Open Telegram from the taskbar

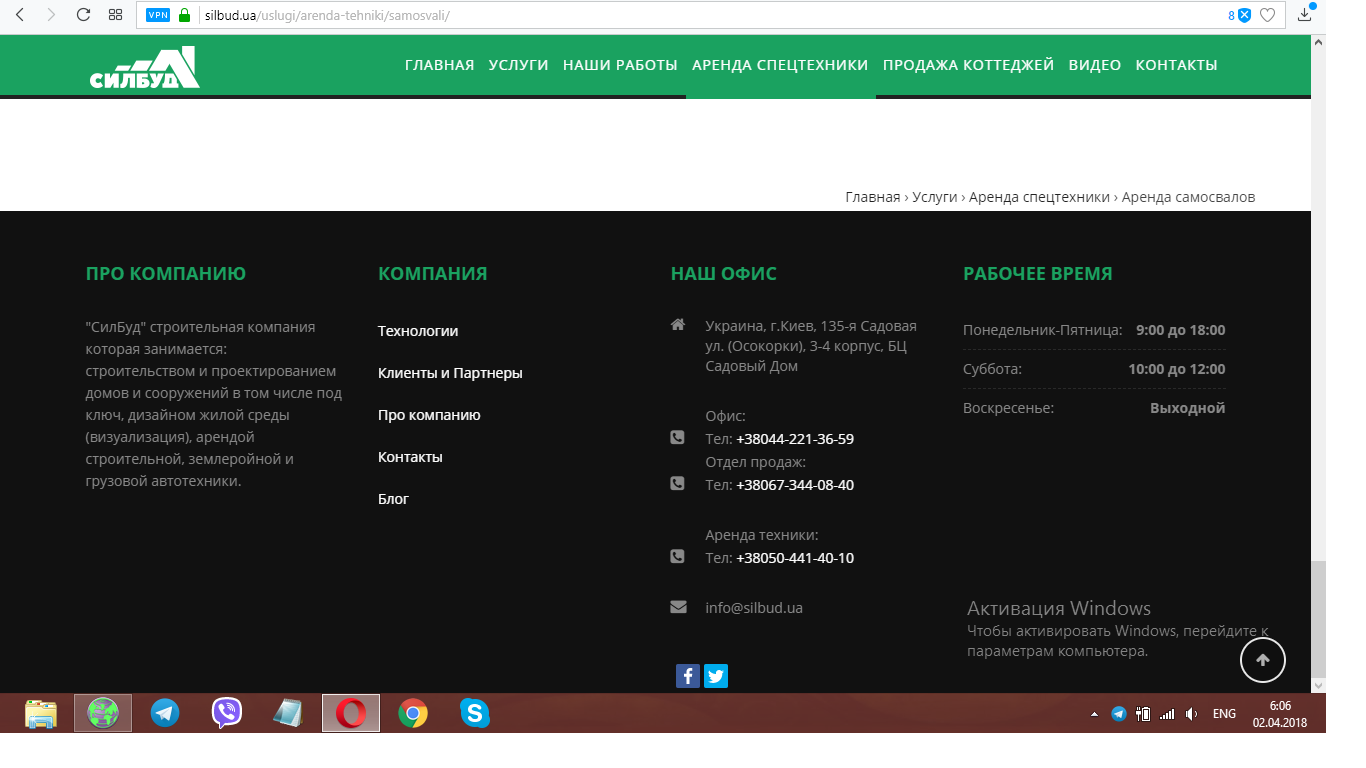click(165, 713)
